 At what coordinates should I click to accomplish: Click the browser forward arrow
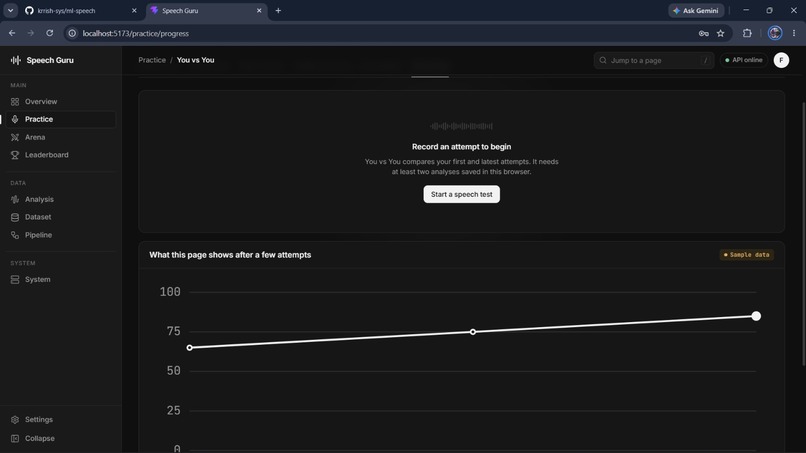click(31, 33)
